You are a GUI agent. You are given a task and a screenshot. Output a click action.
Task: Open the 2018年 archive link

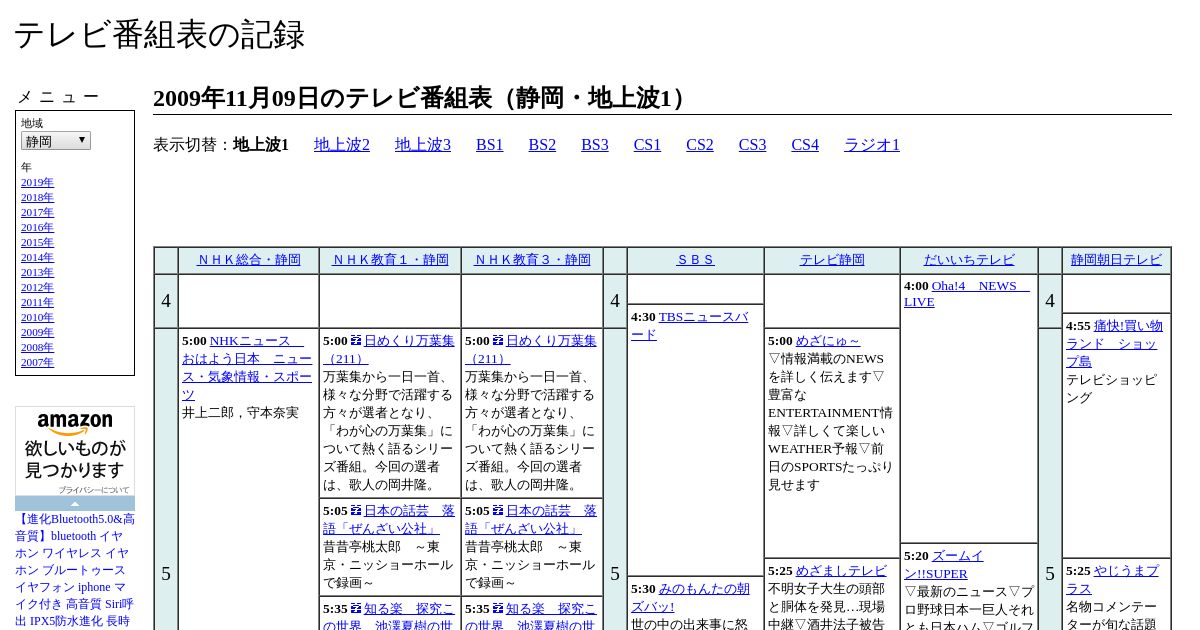tap(37, 198)
